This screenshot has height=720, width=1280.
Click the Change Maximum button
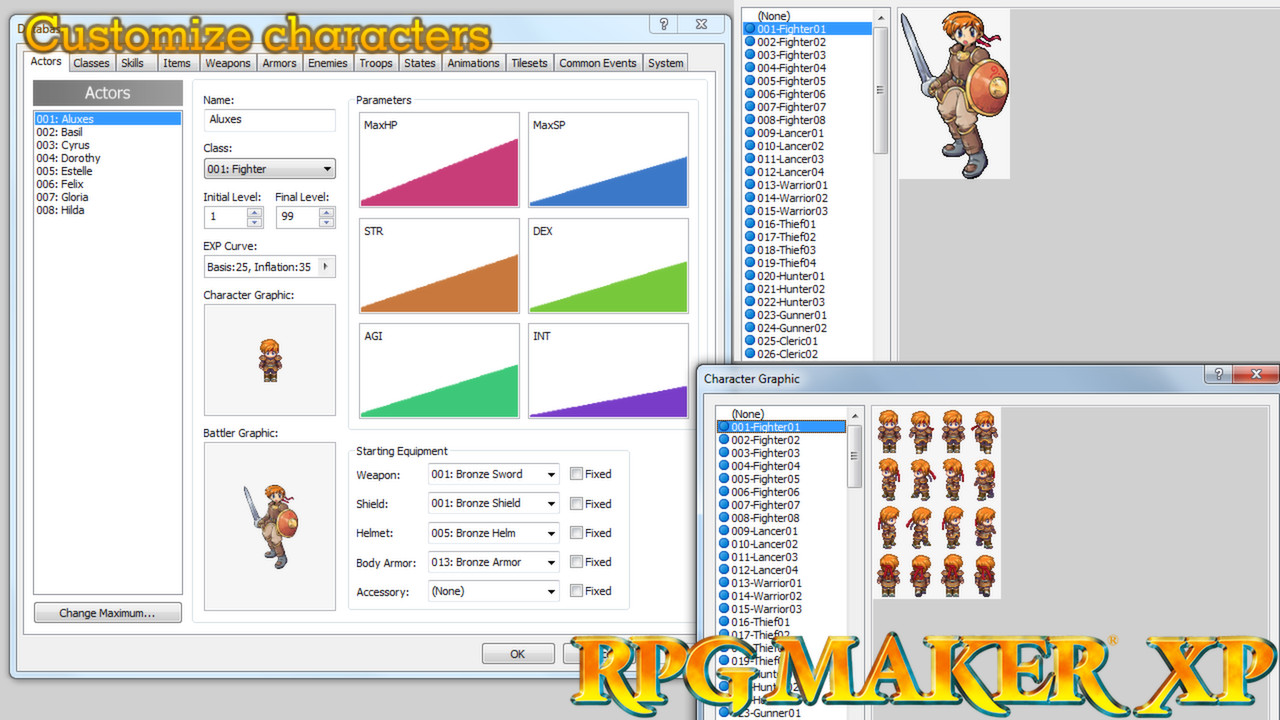click(107, 612)
